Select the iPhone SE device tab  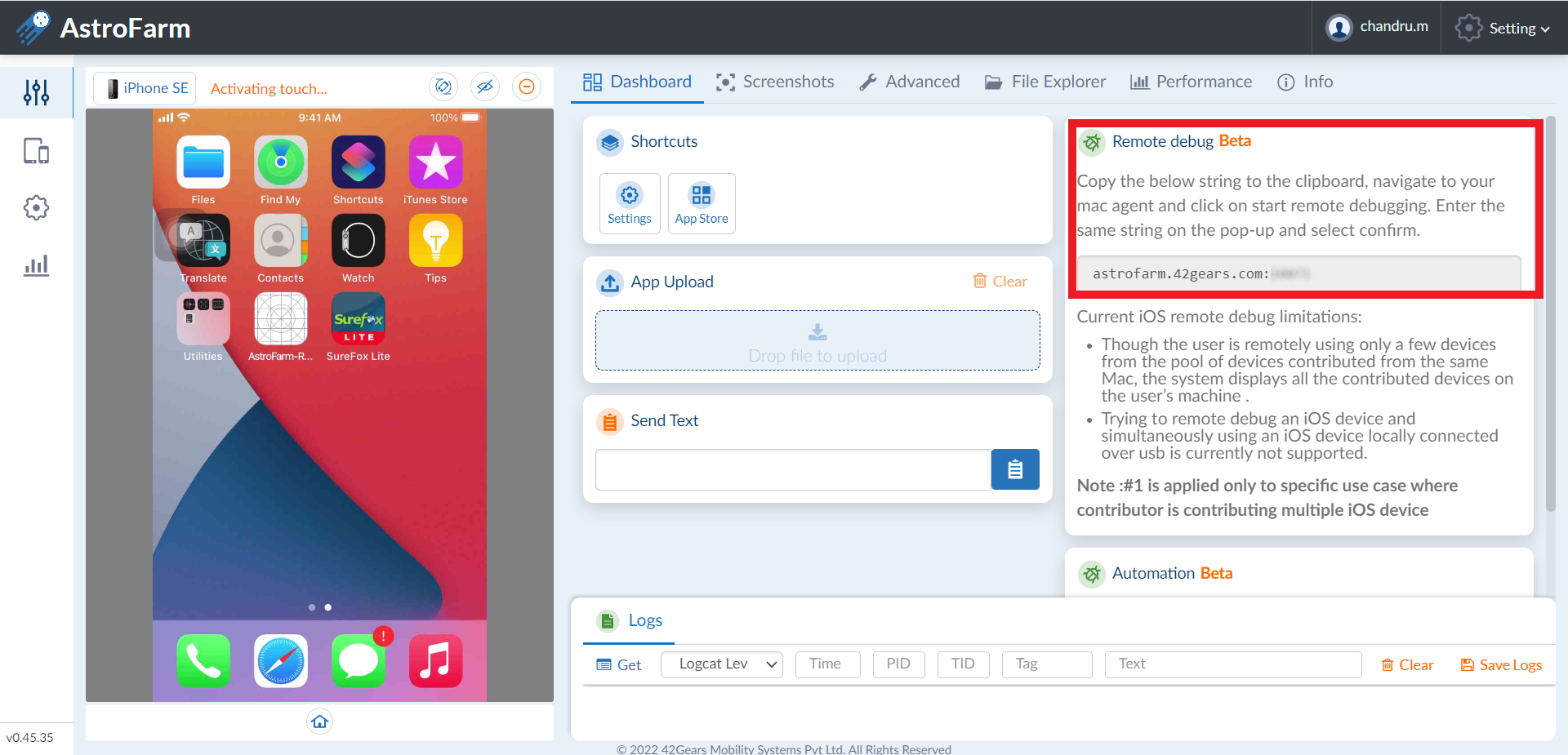(x=145, y=88)
